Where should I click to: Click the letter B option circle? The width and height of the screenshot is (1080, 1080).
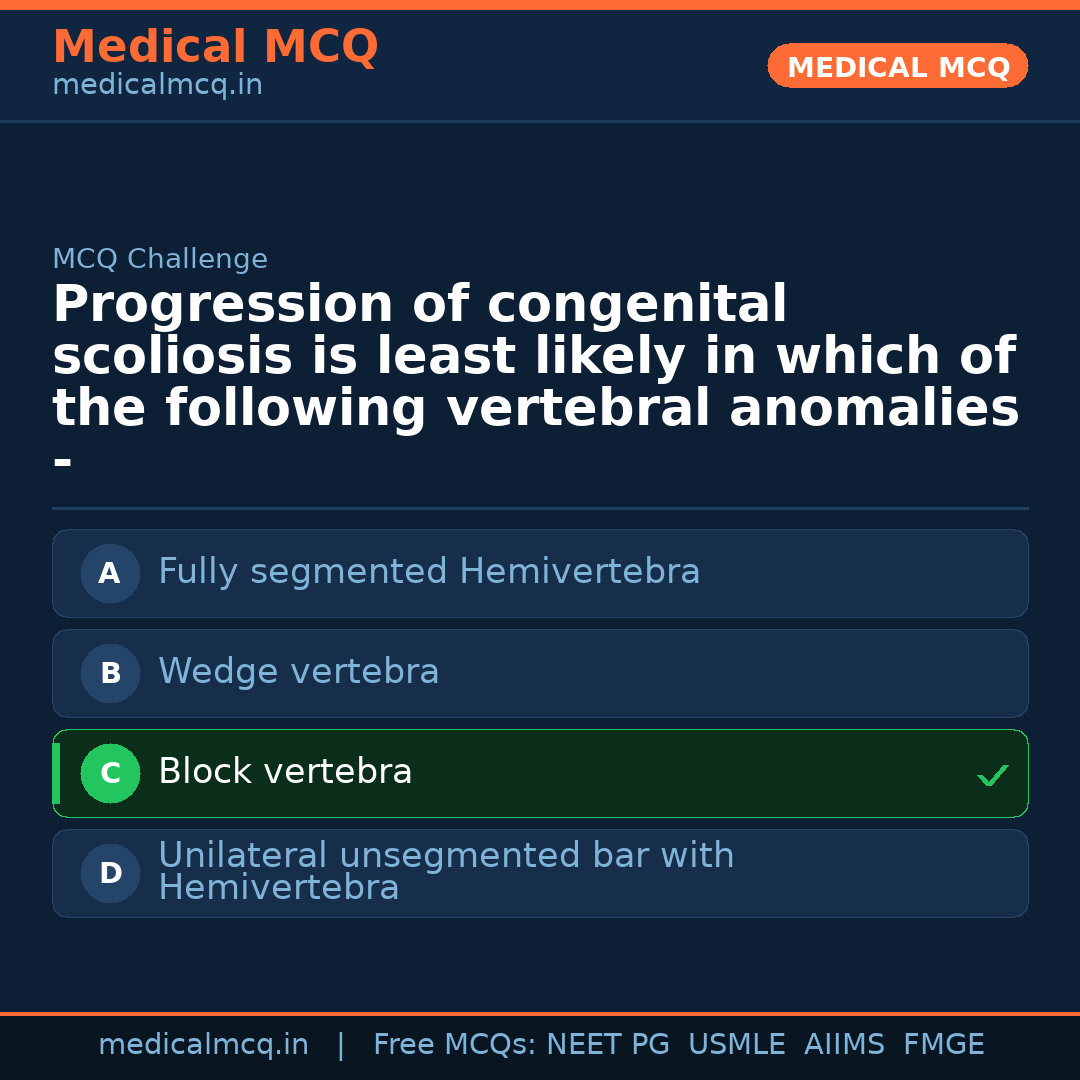pos(110,673)
